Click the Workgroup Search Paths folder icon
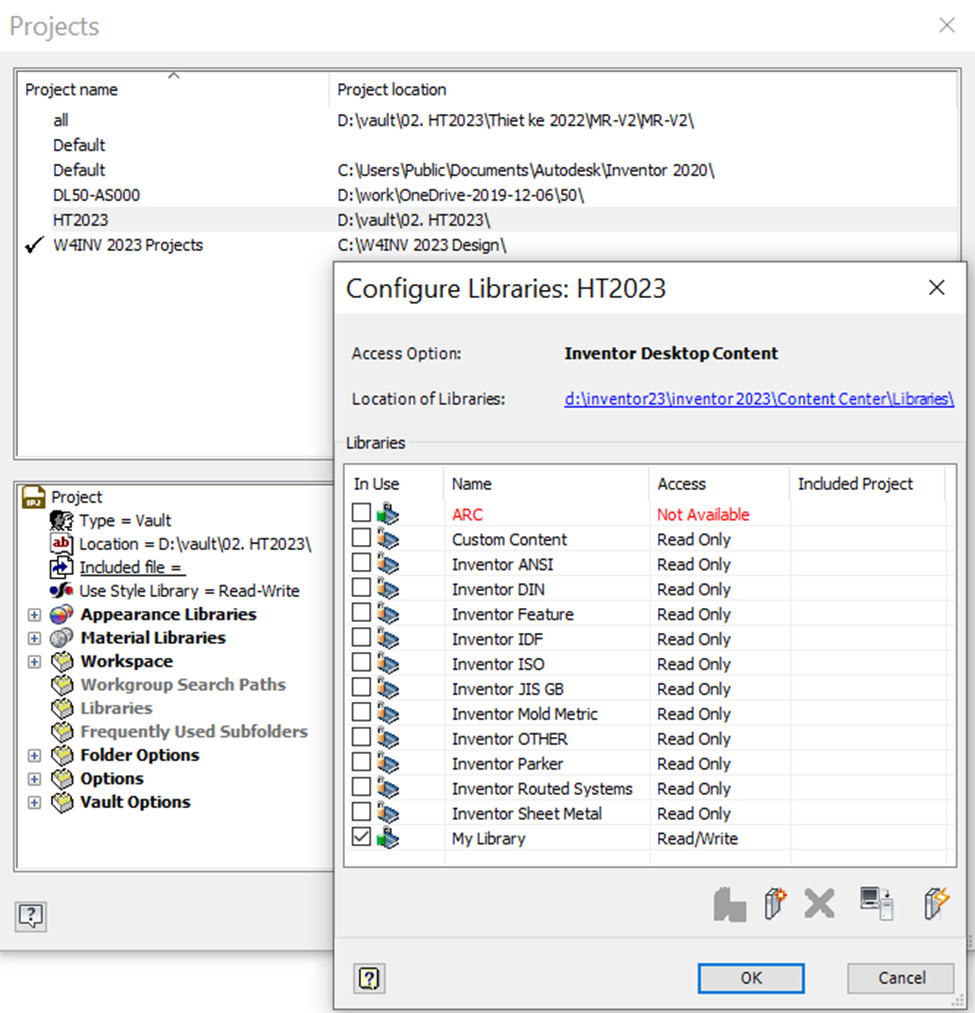The width and height of the screenshot is (975, 1013). coord(62,685)
